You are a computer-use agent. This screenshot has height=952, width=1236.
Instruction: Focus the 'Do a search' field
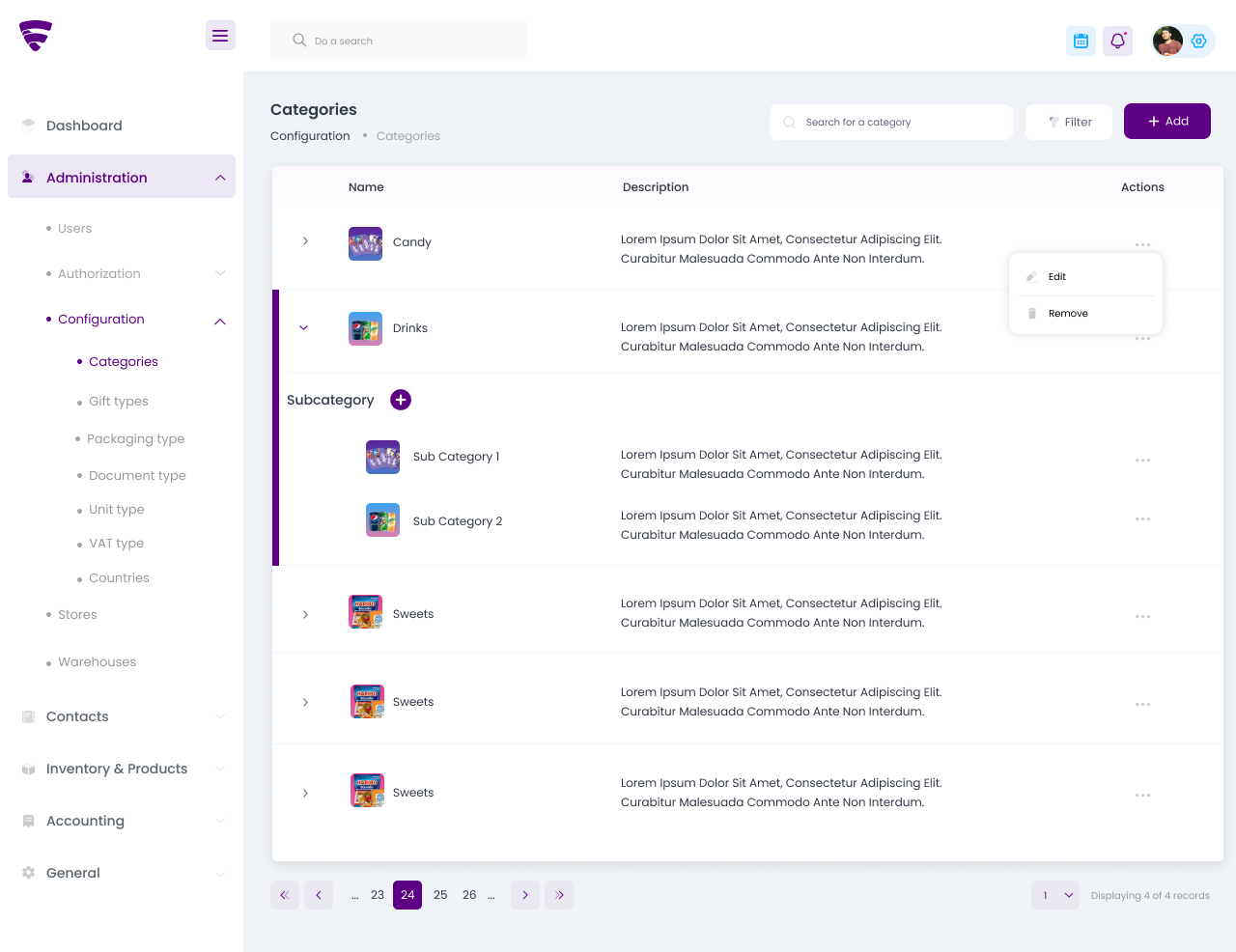click(399, 41)
